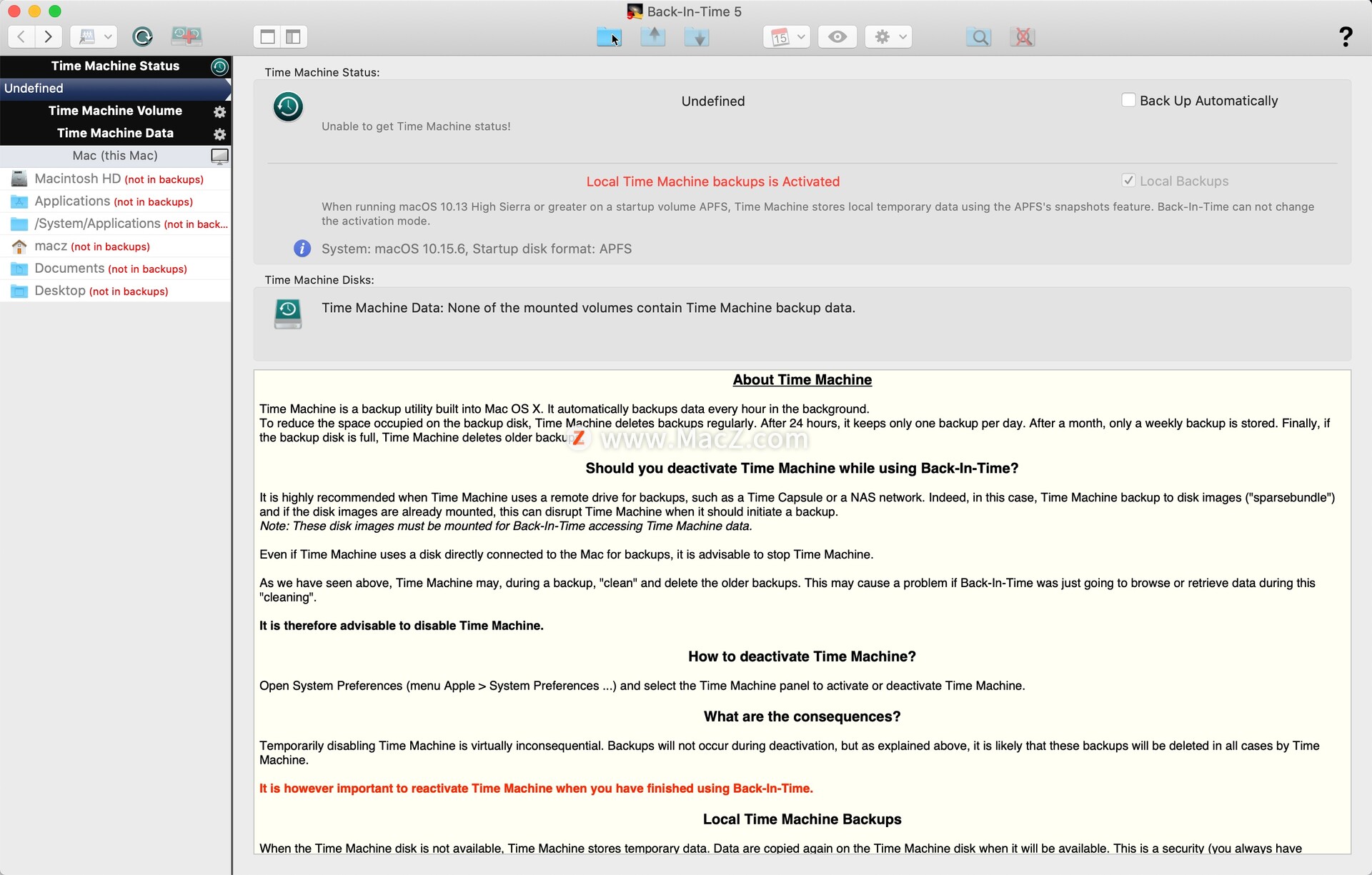This screenshot has width=1372, height=875.
Task: Click the large Time Machine clock status icon
Action: tap(288, 106)
